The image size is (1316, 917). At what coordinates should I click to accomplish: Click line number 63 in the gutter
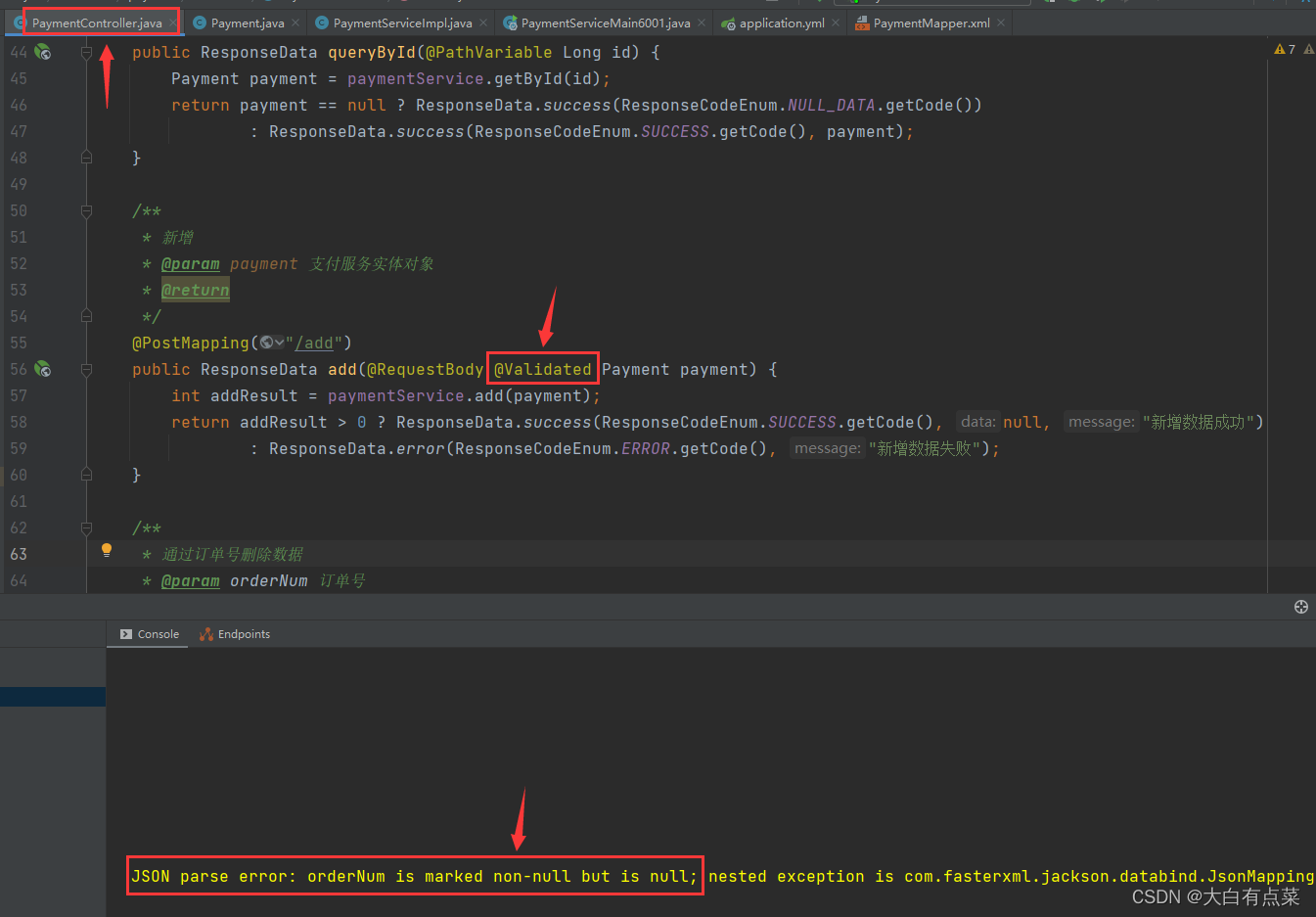pyautogui.click(x=19, y=554)
